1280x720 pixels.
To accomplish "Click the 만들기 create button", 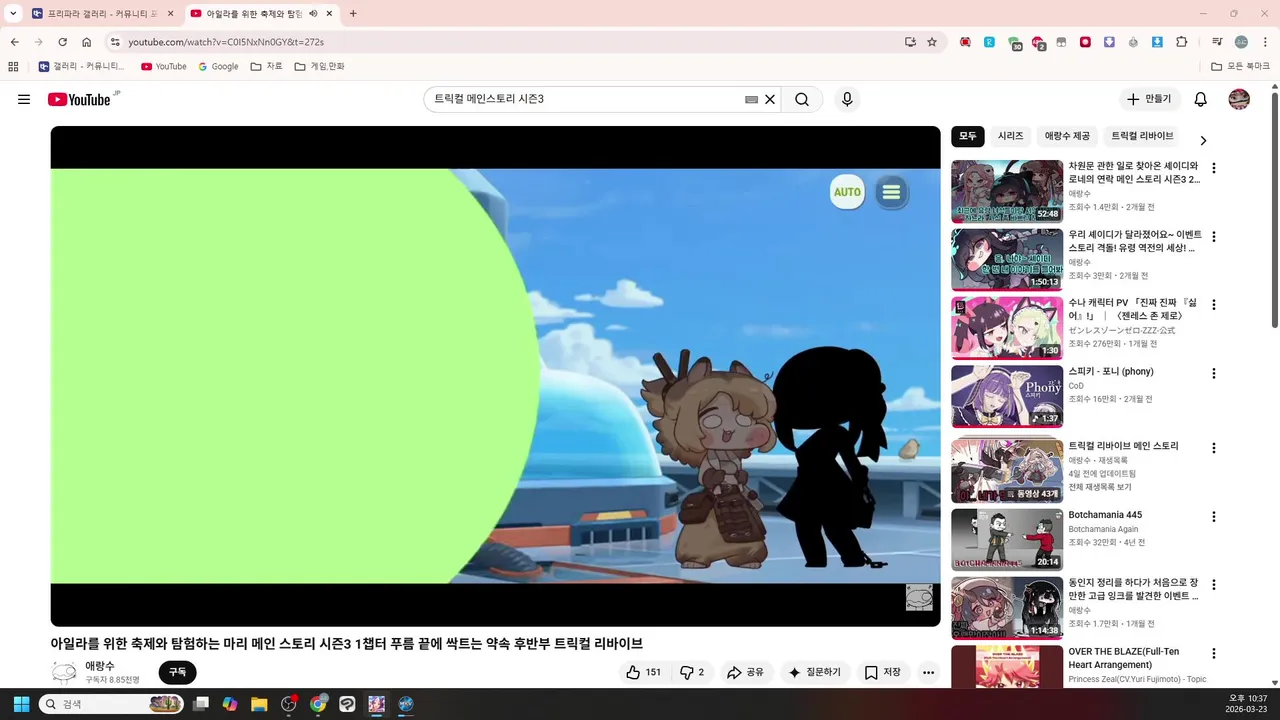I will pyautogui.click(x=1149, y=99).
